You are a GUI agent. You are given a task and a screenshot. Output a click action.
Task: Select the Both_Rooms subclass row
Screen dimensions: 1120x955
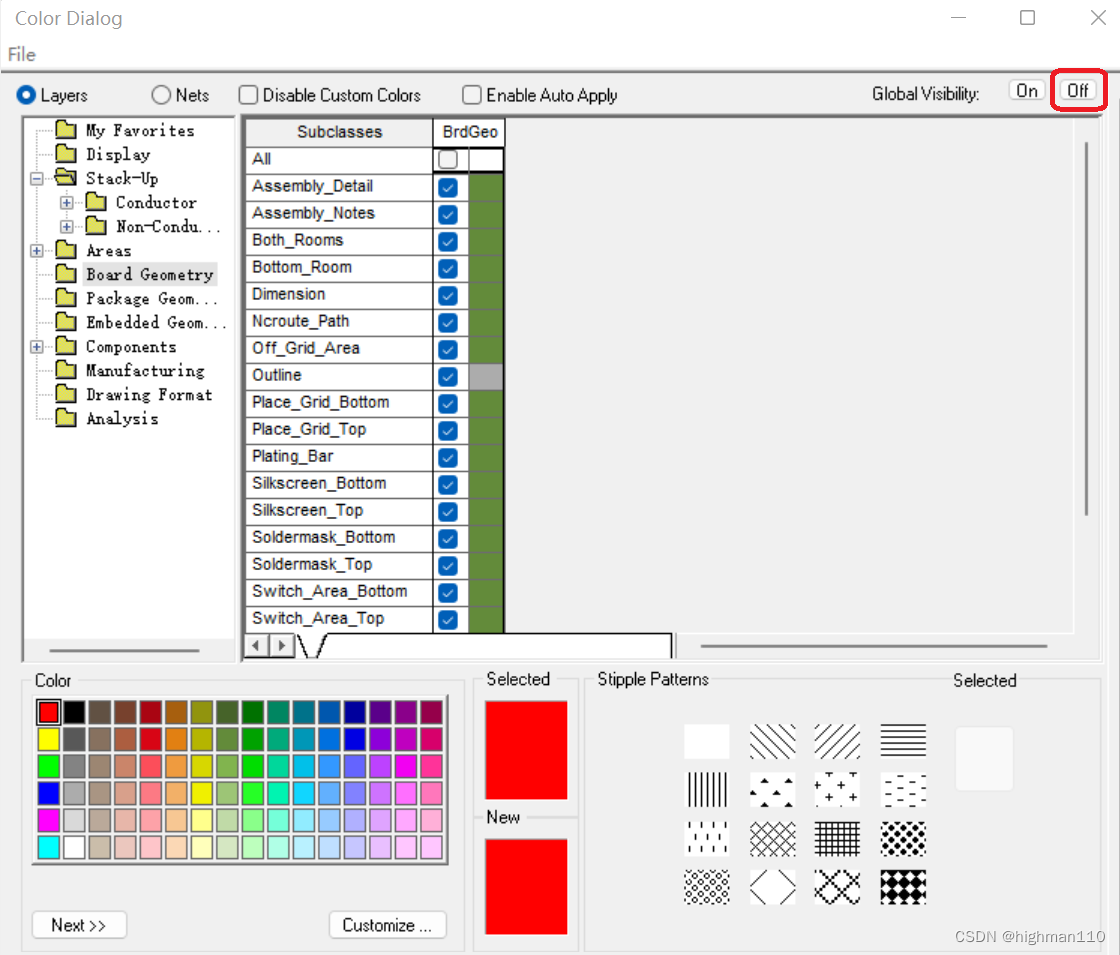pyautogui.click(x=339, y=241)
